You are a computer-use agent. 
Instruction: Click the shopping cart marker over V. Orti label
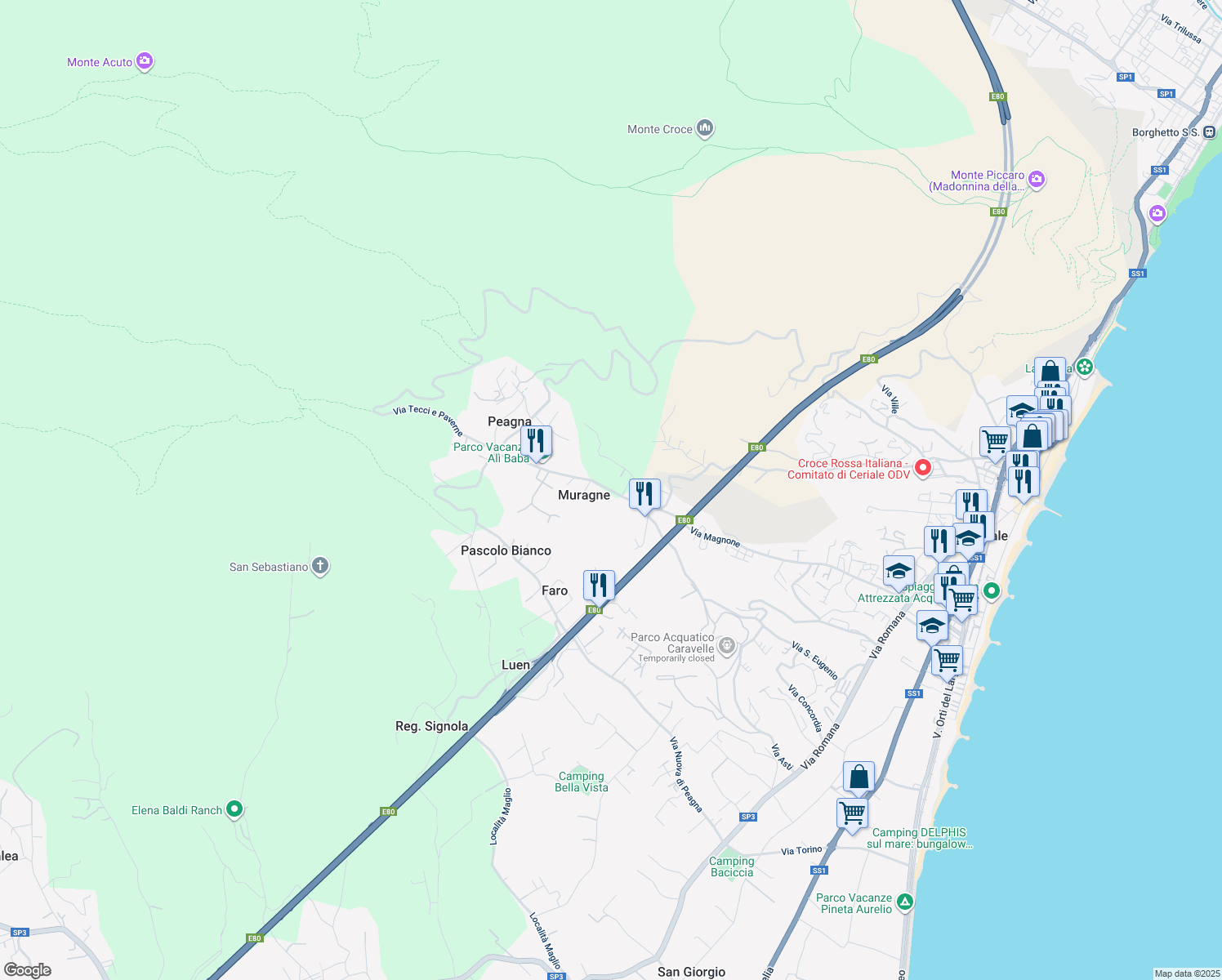[x=947, y=661]
